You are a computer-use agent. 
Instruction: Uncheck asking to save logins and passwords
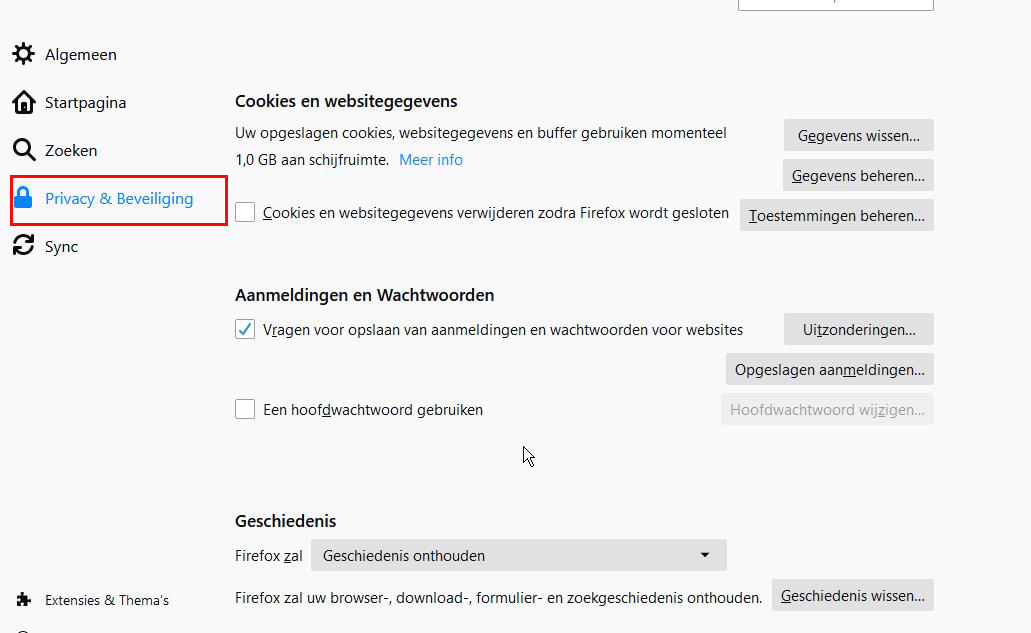click(x=245, y=329)
